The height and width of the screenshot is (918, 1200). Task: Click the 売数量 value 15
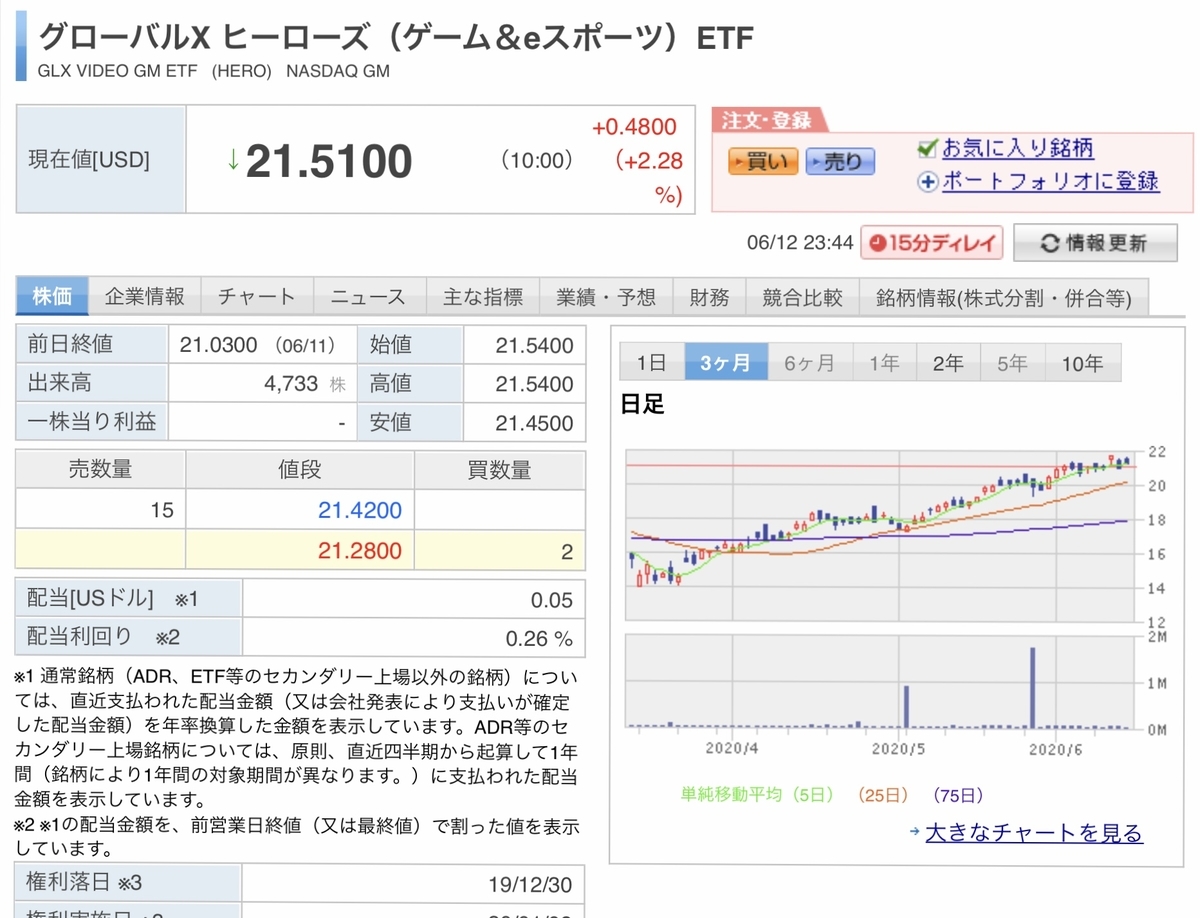162,511
